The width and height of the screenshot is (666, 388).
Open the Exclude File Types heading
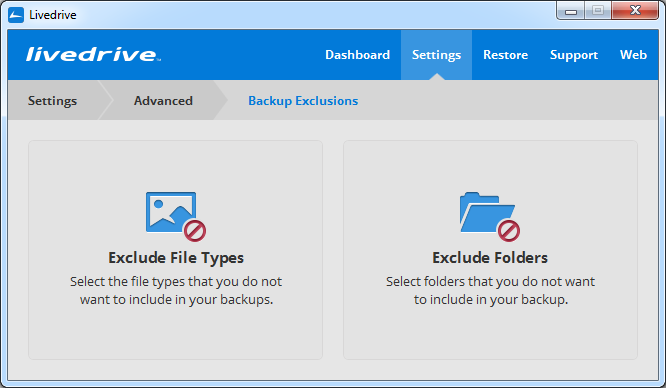click(x=176, y=258)
